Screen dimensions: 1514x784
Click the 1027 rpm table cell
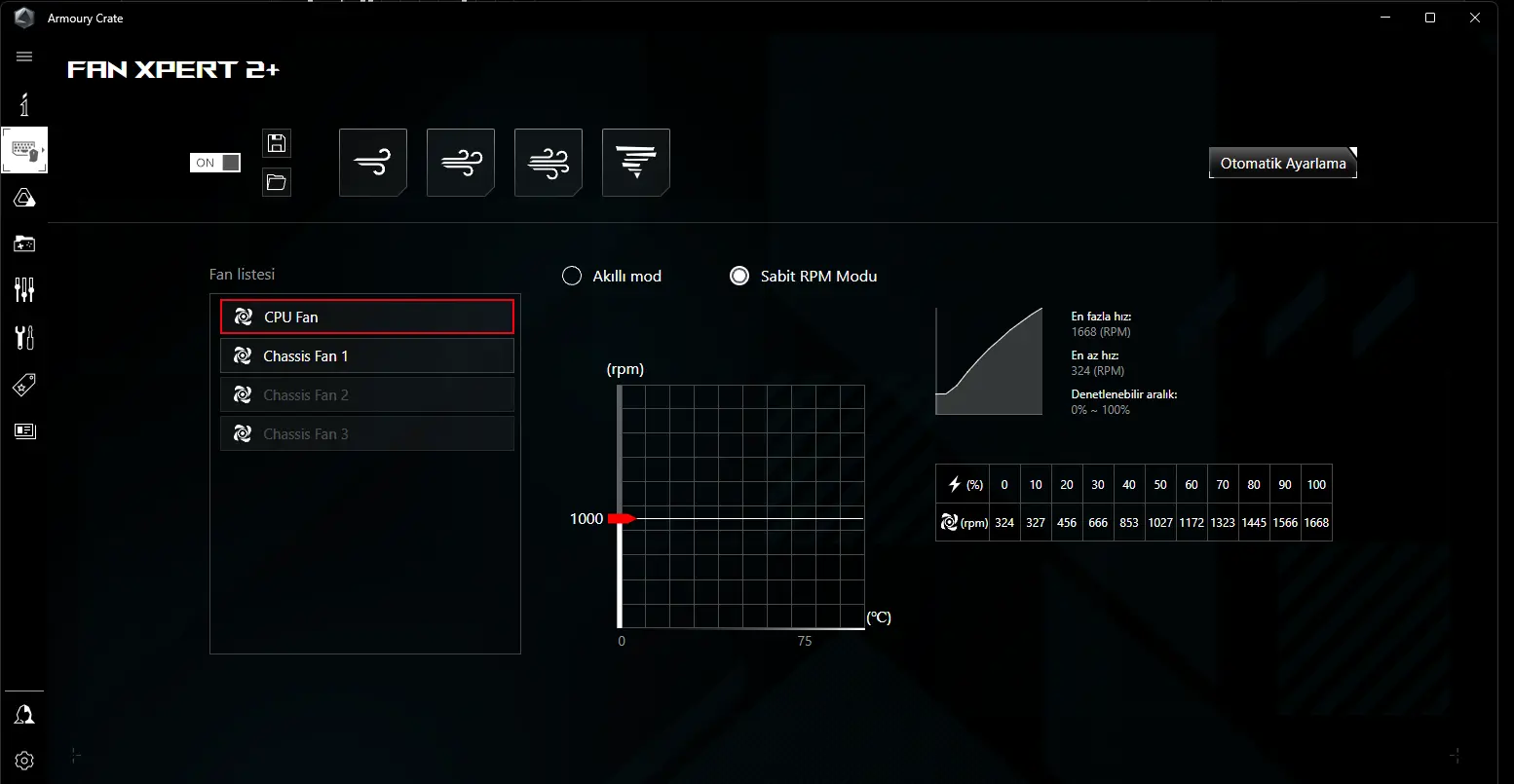(x=1160, y=522)
